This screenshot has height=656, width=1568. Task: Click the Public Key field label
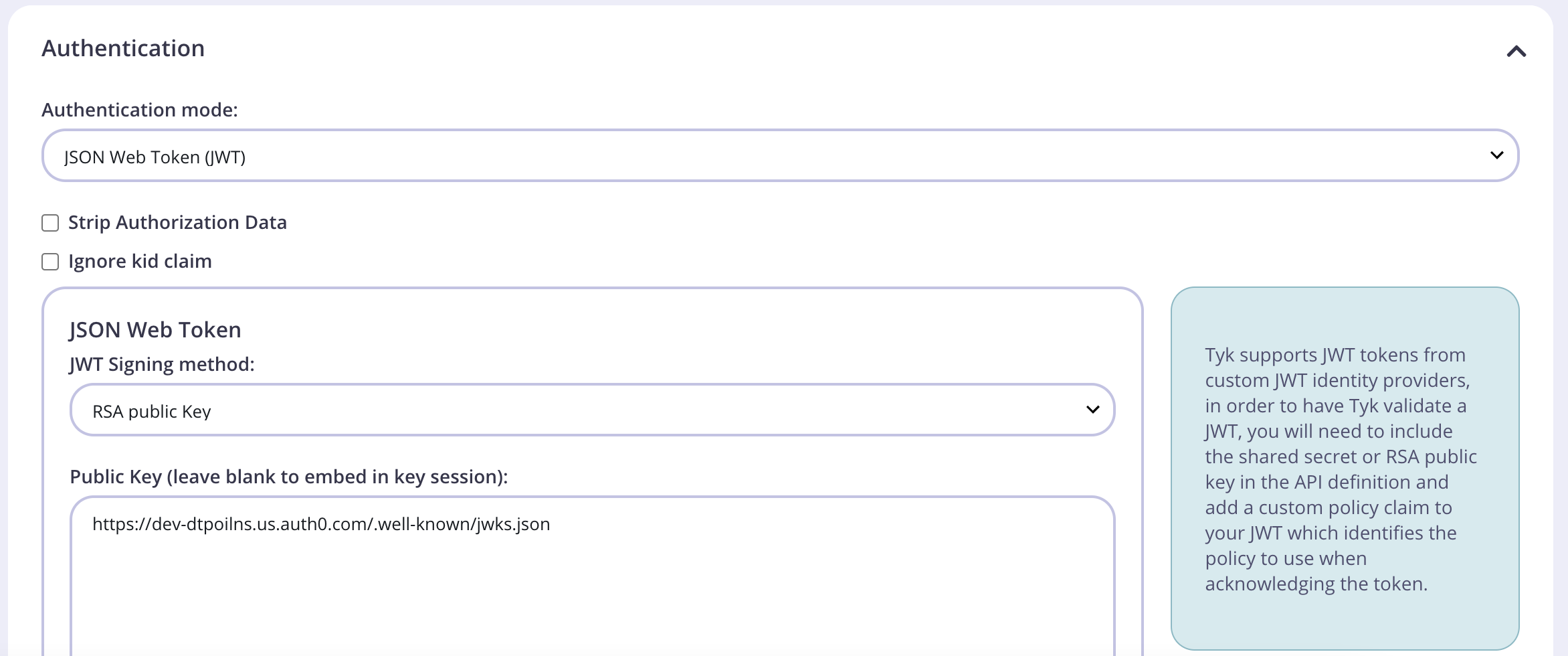[x=288, y=477]
